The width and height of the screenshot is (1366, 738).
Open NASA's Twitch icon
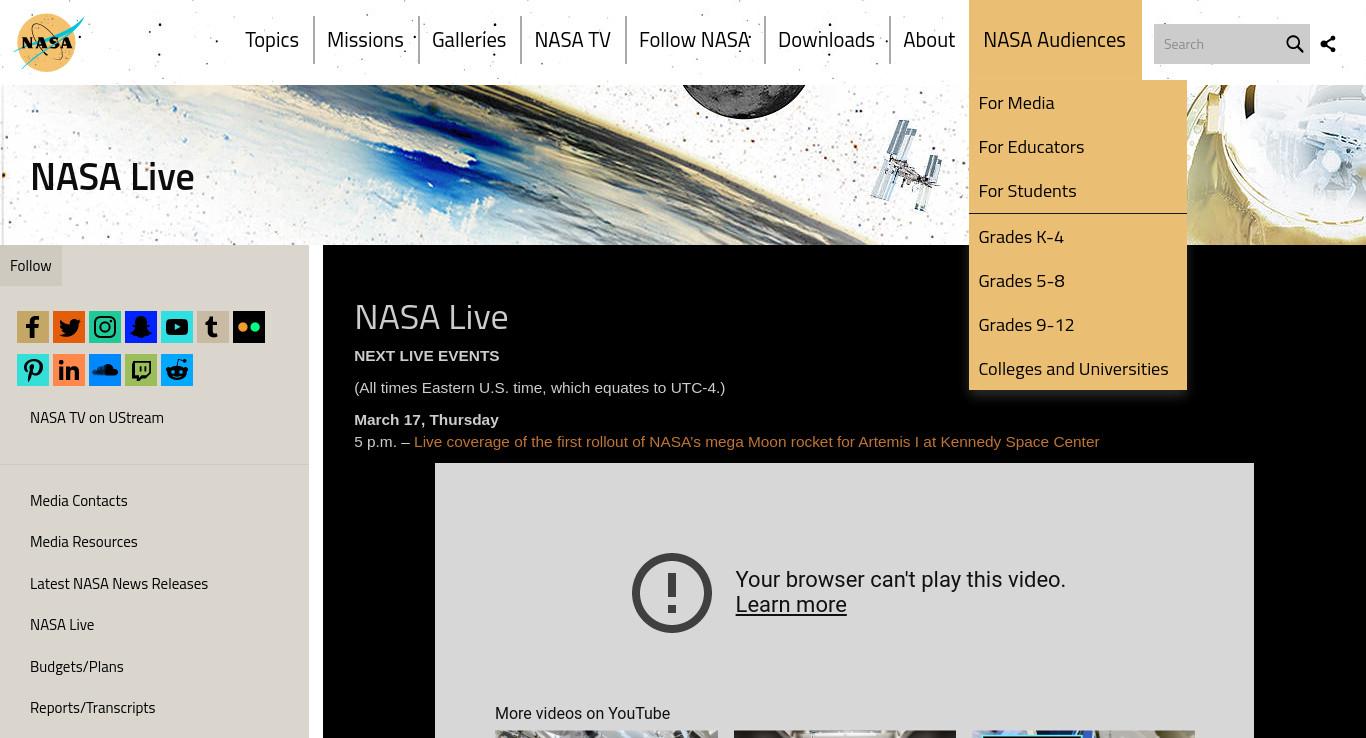(141, 370)
